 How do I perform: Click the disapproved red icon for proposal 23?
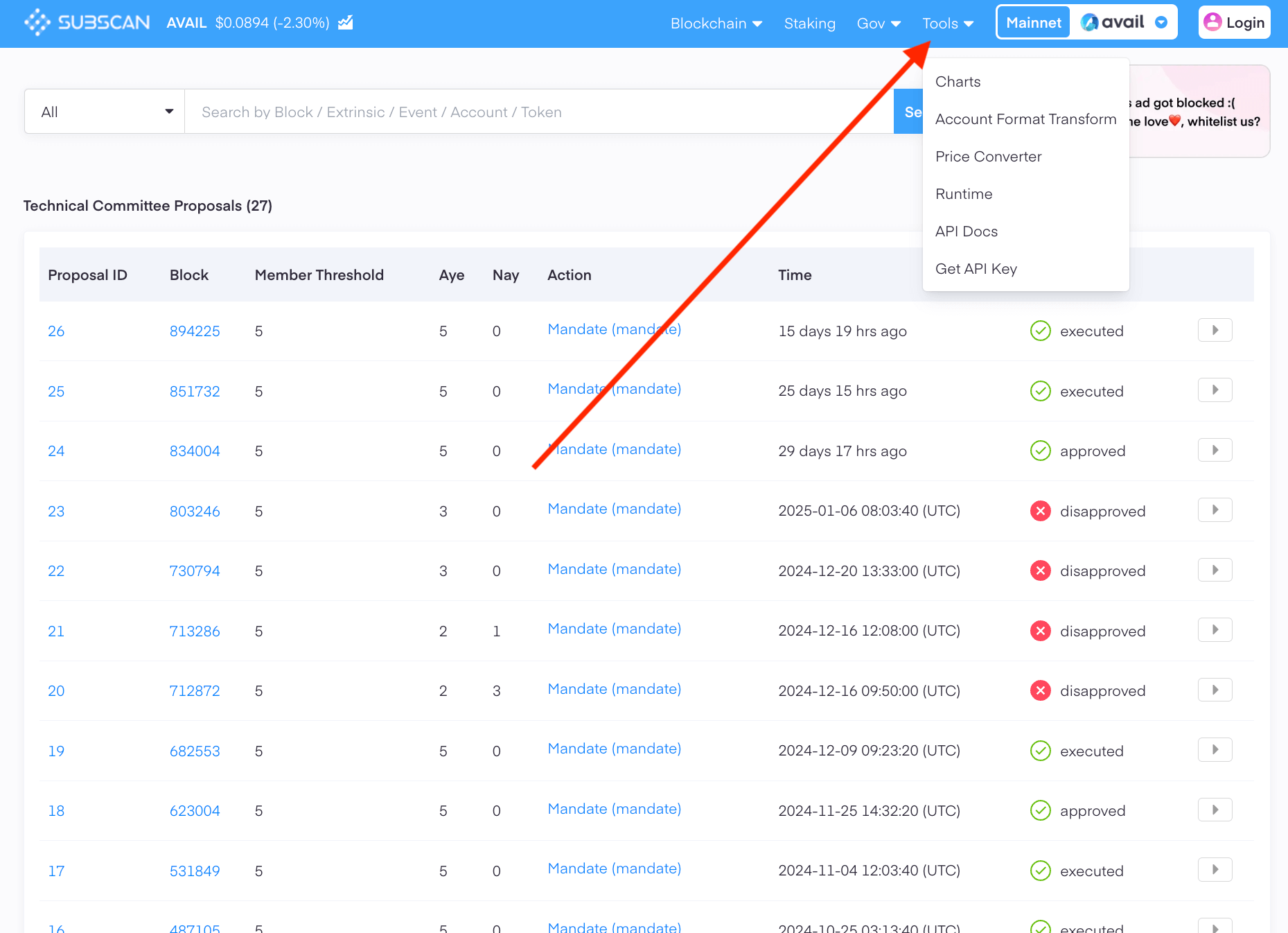click(x=1040, y=512)
